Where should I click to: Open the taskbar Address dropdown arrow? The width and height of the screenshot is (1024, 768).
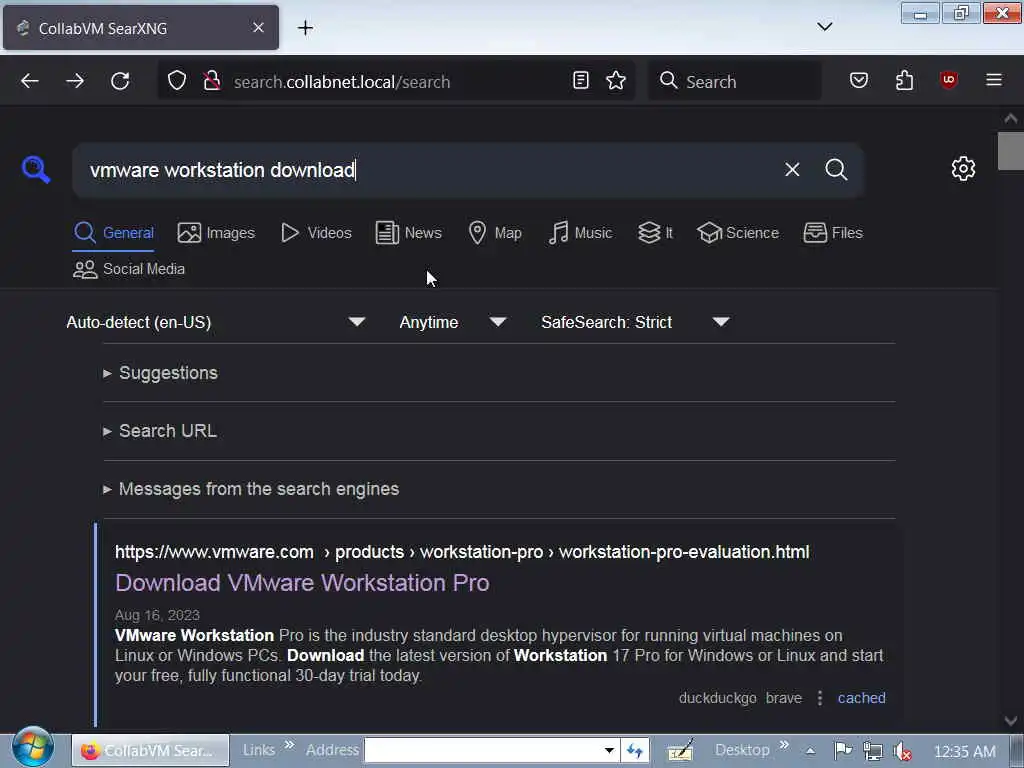[x=609, y=750]
